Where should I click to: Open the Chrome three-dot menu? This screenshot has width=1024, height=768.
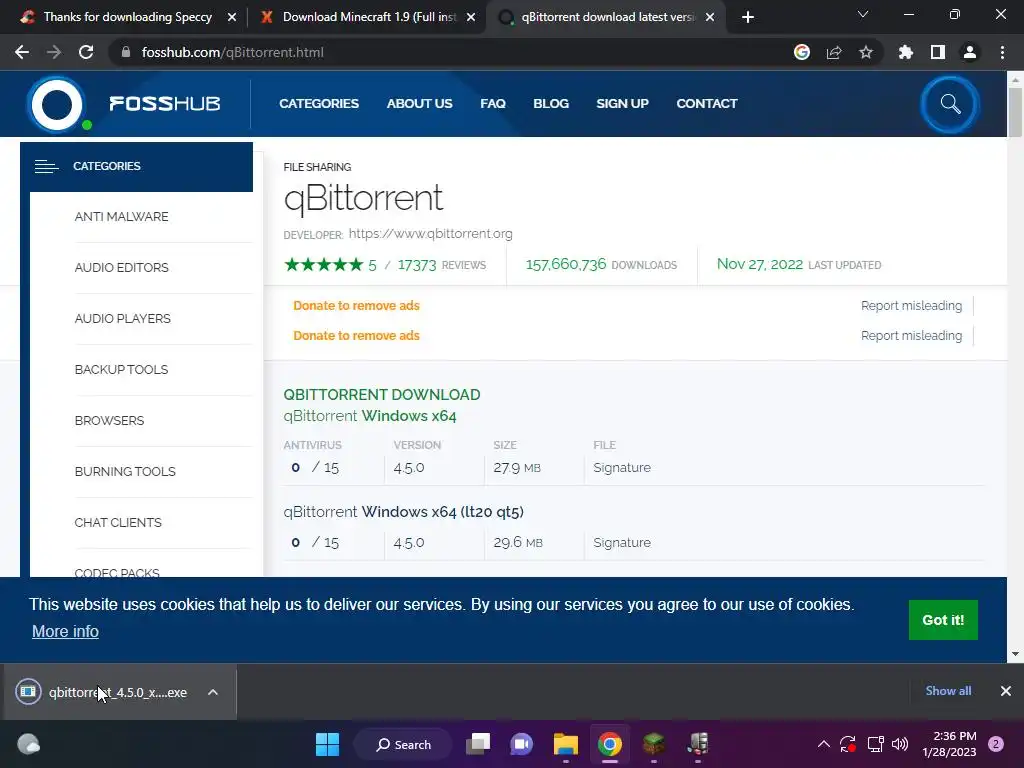[x=1002, y=52]
